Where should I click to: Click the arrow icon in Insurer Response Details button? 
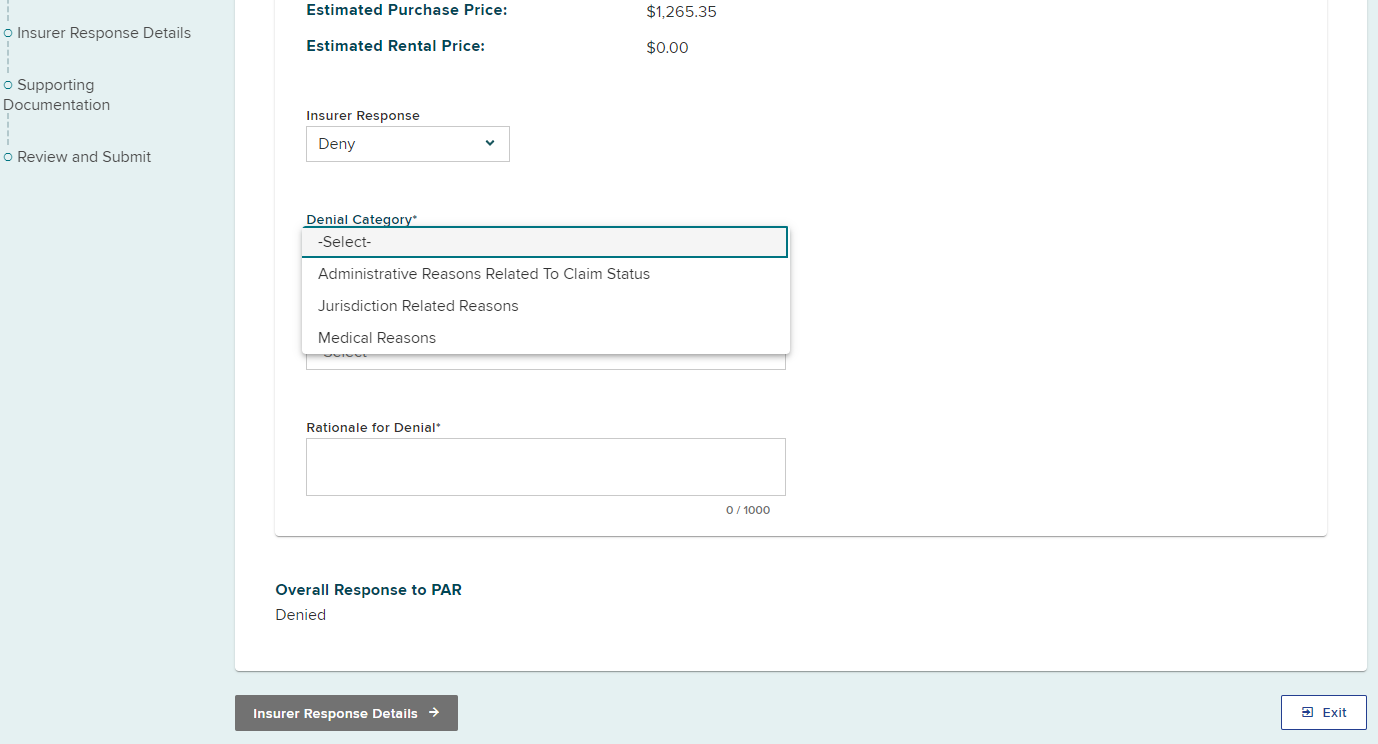click(432, 713)
